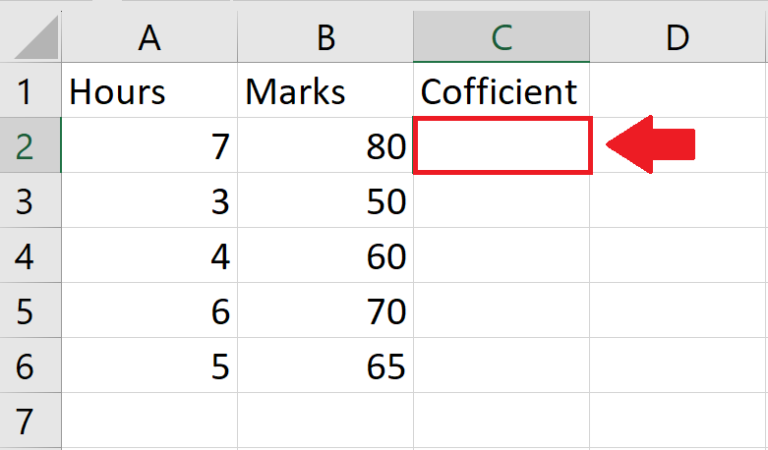Click the Cofficient header cell
This screenshot has height=450, width=768.
pyautogui.click(x=501, y=92)
